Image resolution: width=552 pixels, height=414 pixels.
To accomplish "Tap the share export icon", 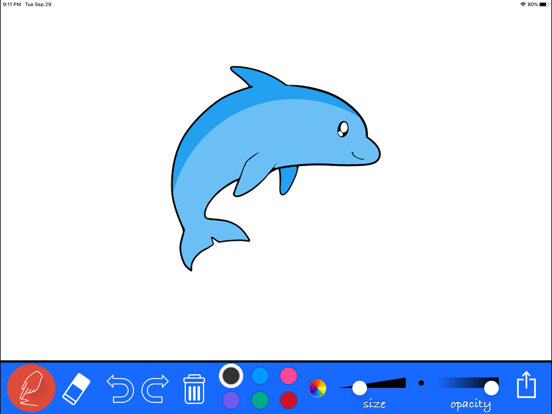I will 526,385.
